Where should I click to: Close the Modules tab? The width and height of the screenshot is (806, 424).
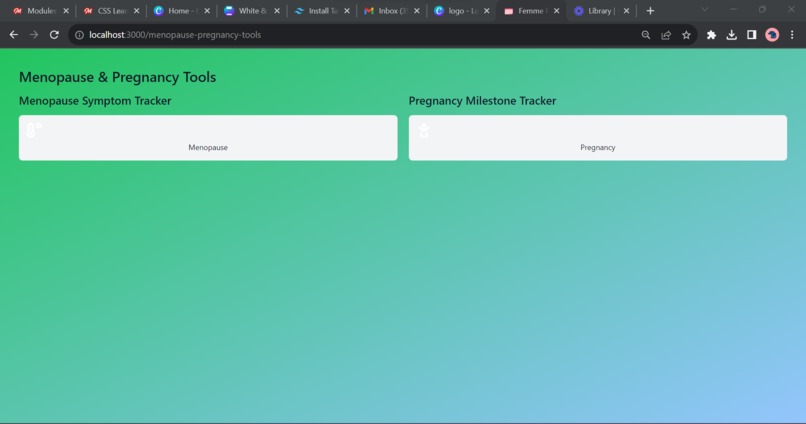pos(66,11)
